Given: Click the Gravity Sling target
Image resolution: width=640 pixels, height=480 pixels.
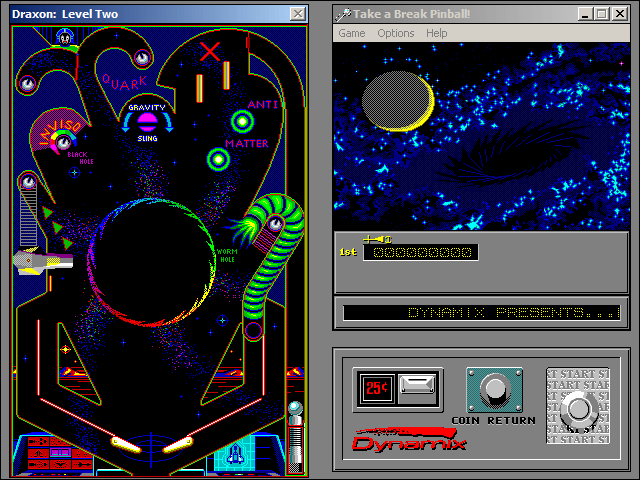Looking at the screenshot, I should 147,122.
